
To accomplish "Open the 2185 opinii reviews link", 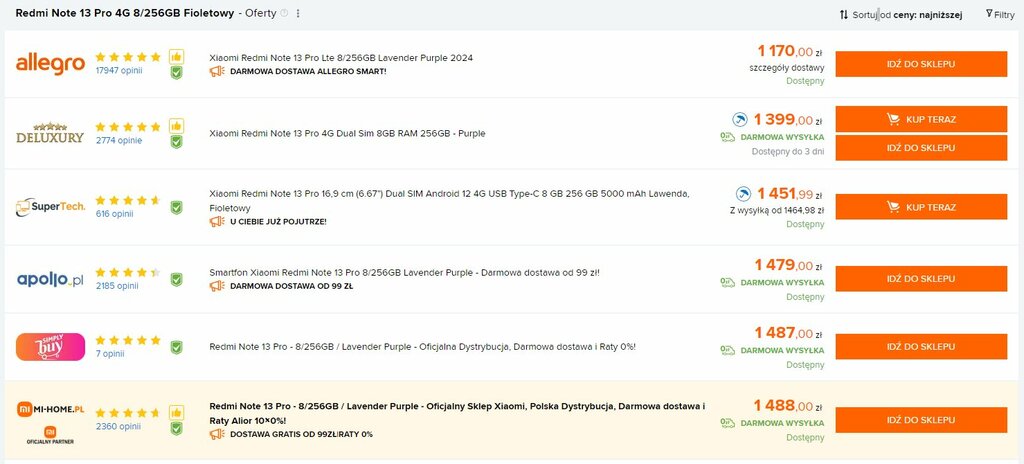I will (117, 286).
